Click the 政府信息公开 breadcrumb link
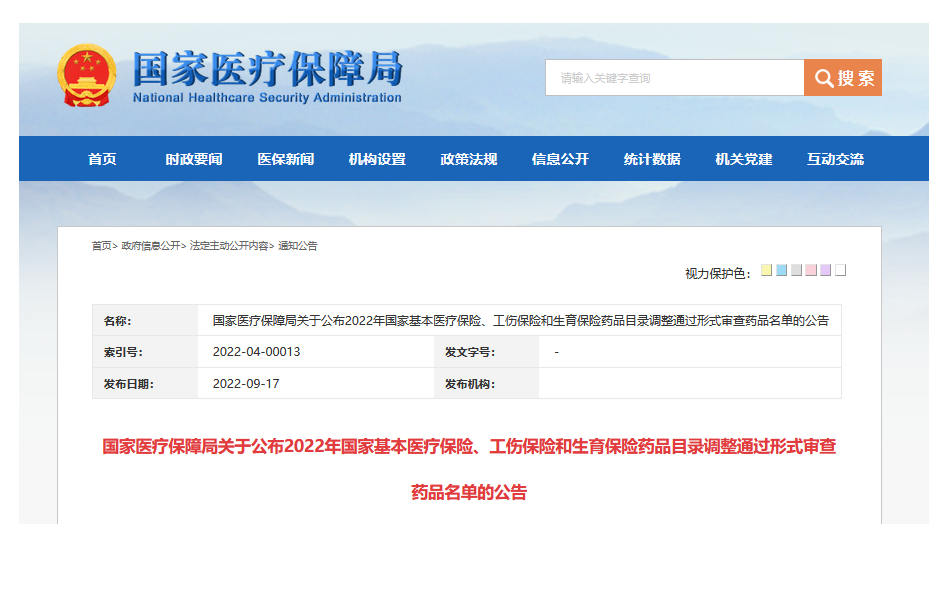The height and width of the screenshot is (592, 947). [x=150, y=246]
